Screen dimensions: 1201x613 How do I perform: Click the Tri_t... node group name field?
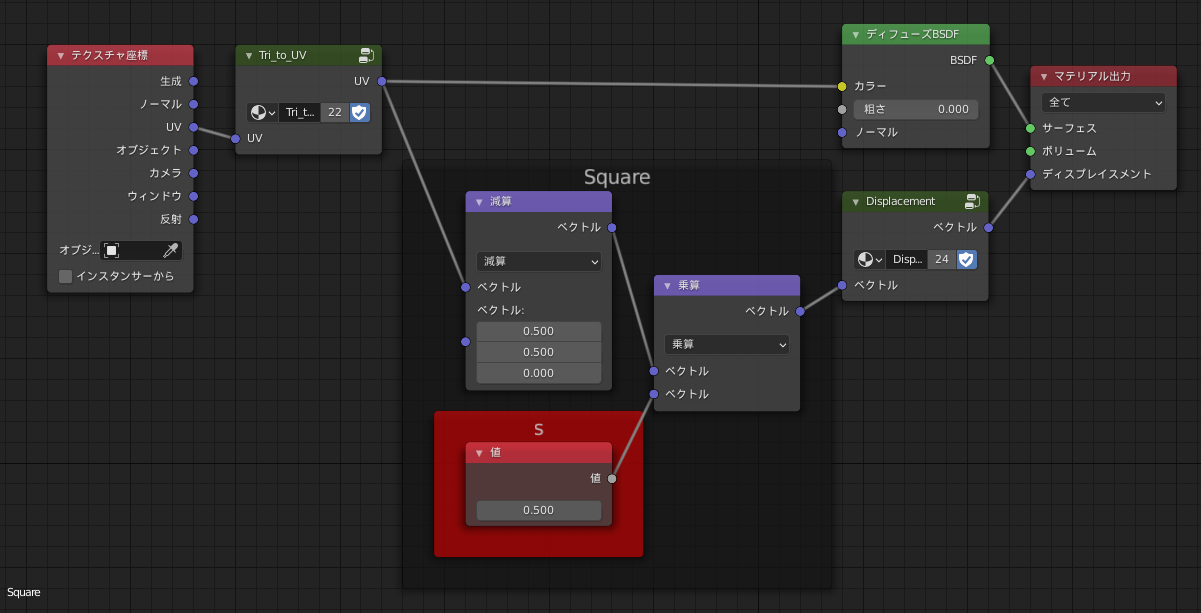(x=300, y=112)
